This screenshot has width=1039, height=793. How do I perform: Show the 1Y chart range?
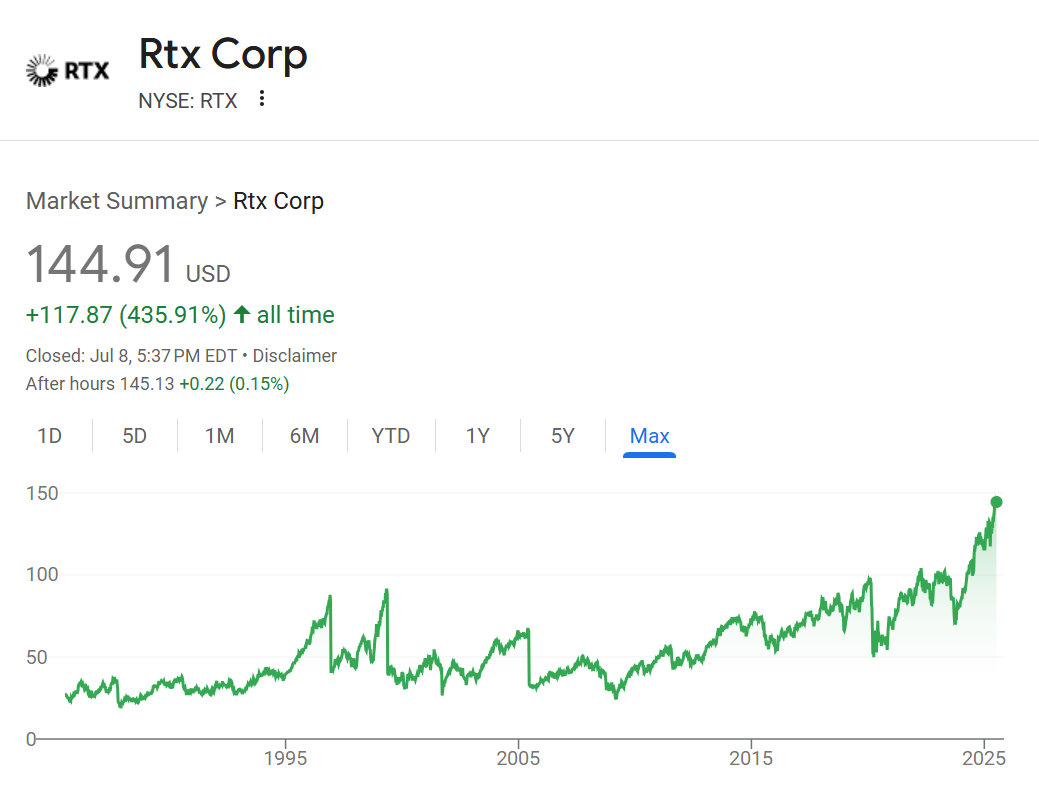coord(477,436)
